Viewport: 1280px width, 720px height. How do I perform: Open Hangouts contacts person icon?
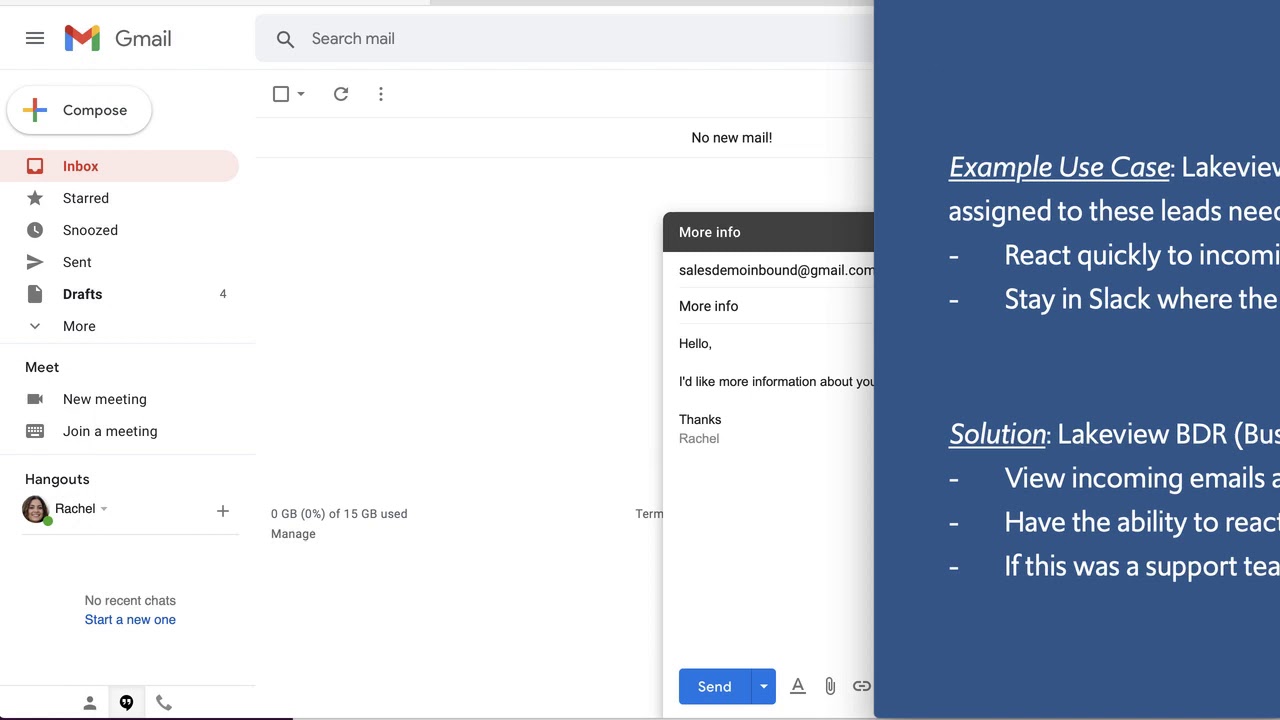click(x=90, y=703)
